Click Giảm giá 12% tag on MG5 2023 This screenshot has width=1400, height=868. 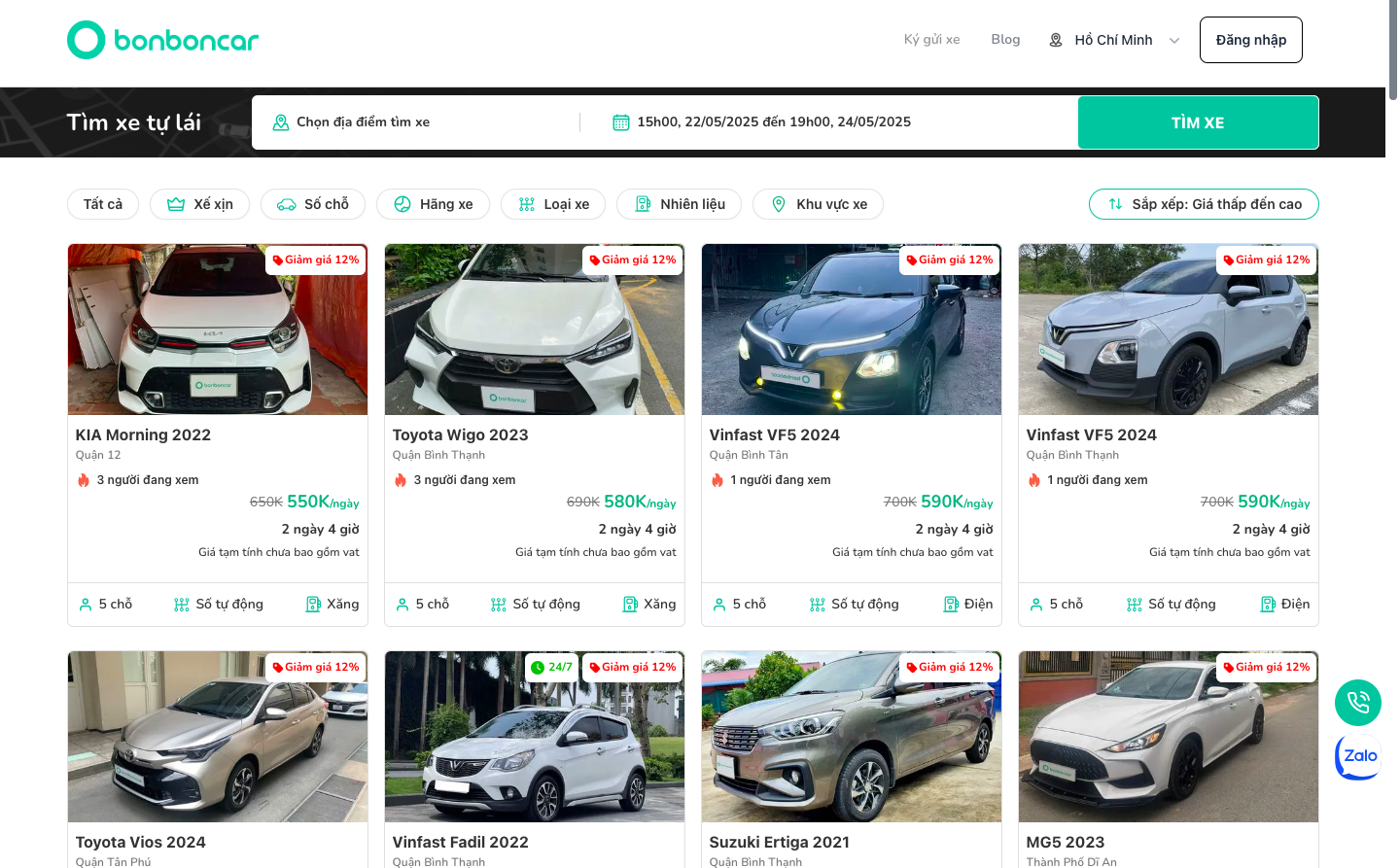(1267, 668)
